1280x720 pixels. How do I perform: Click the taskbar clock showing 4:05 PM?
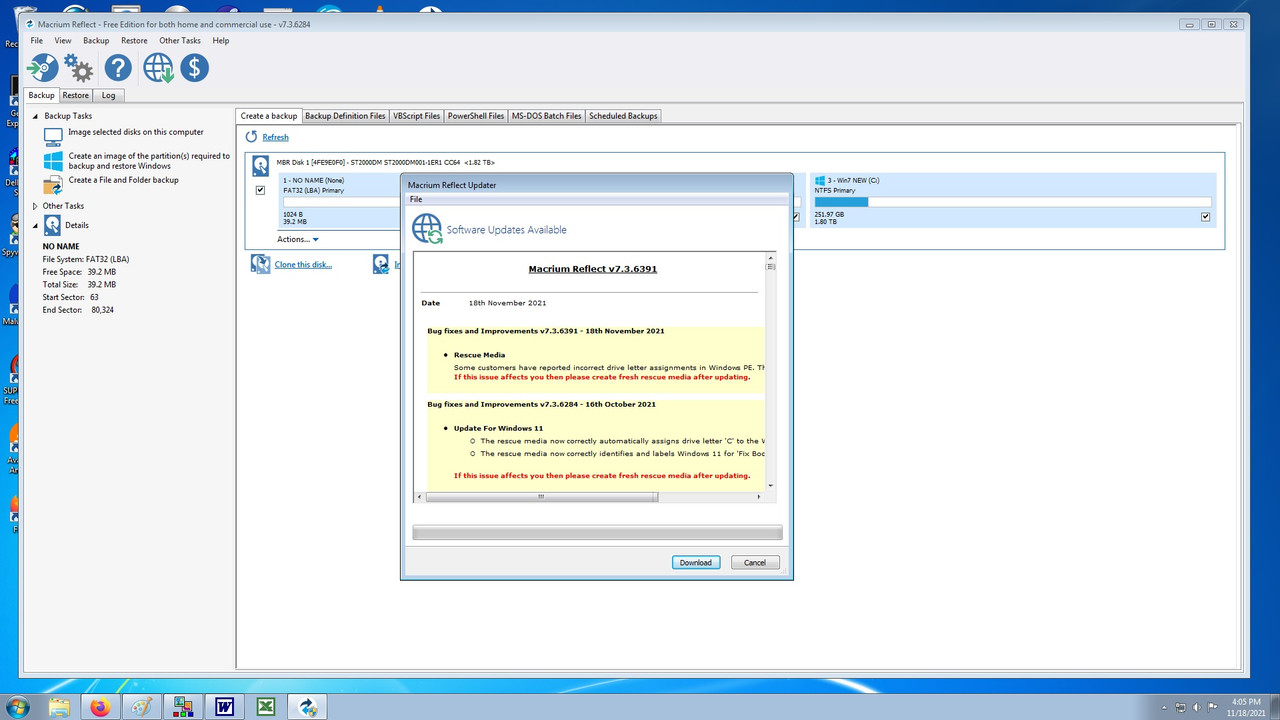point(1246,707)
